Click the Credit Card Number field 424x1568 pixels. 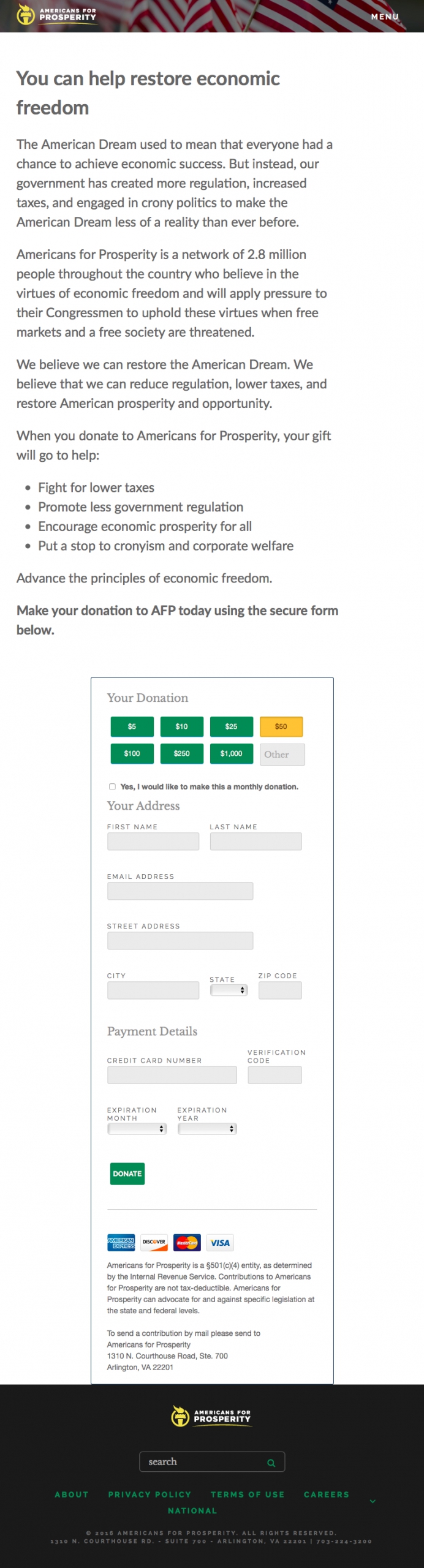tap(172, 1075)
